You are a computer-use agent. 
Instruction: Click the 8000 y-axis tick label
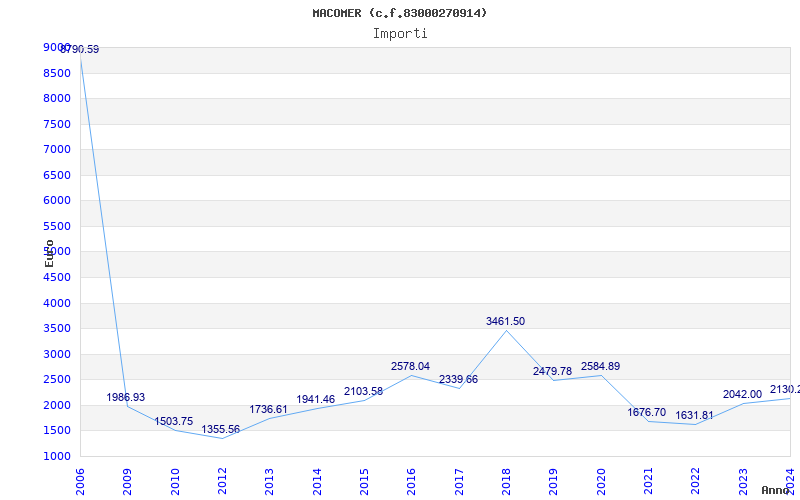[57, 98]
